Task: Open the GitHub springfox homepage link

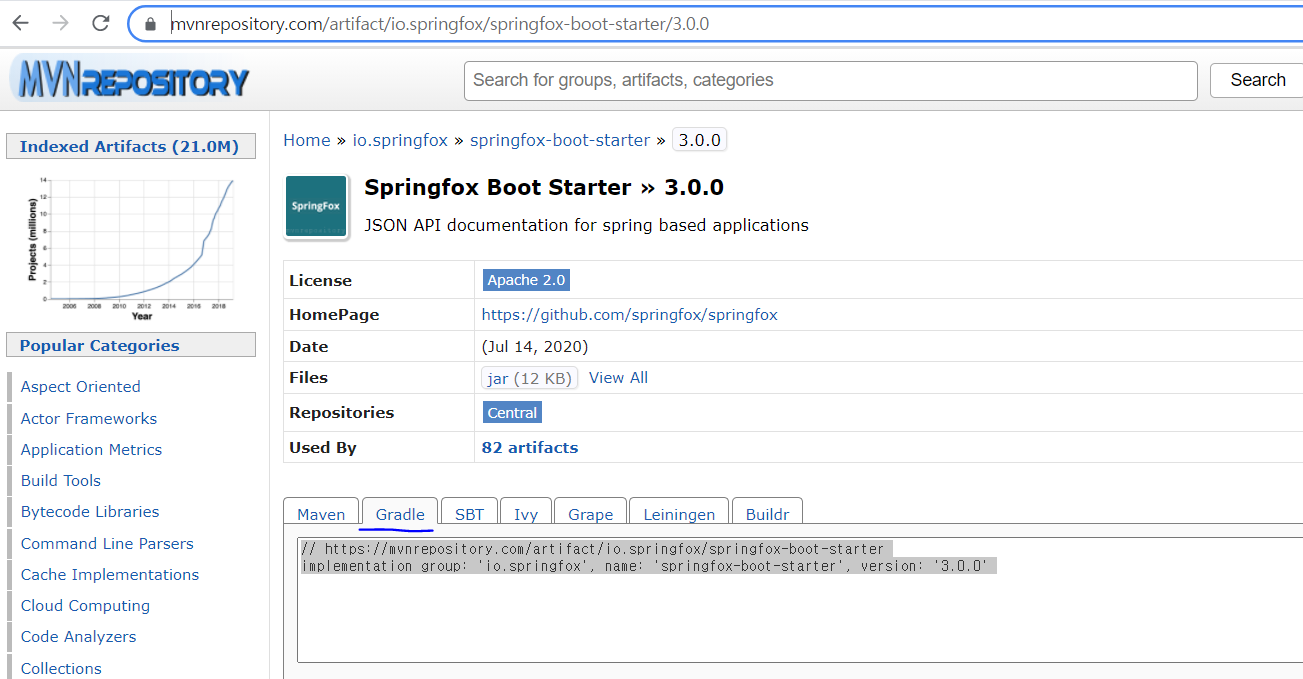Action: coord(629,314)
